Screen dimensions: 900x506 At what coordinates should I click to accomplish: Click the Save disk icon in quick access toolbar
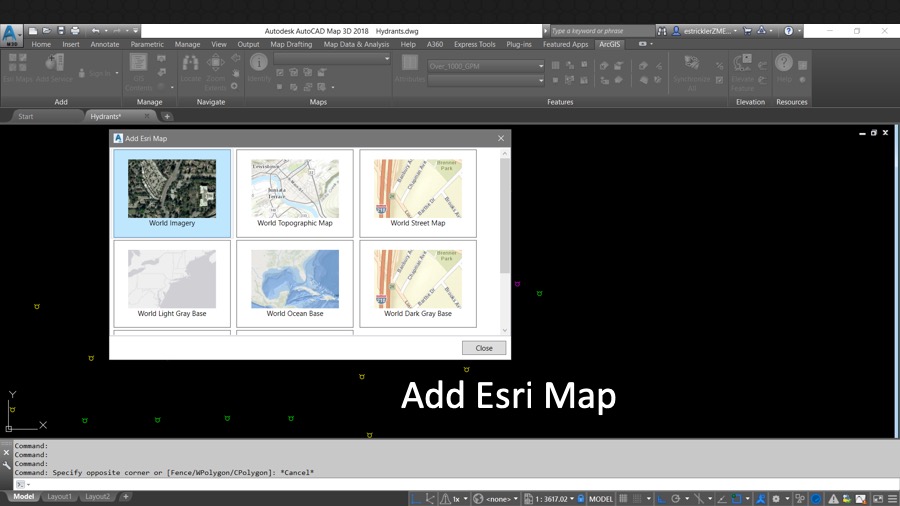pyautogui.click(x=61, y=31)
